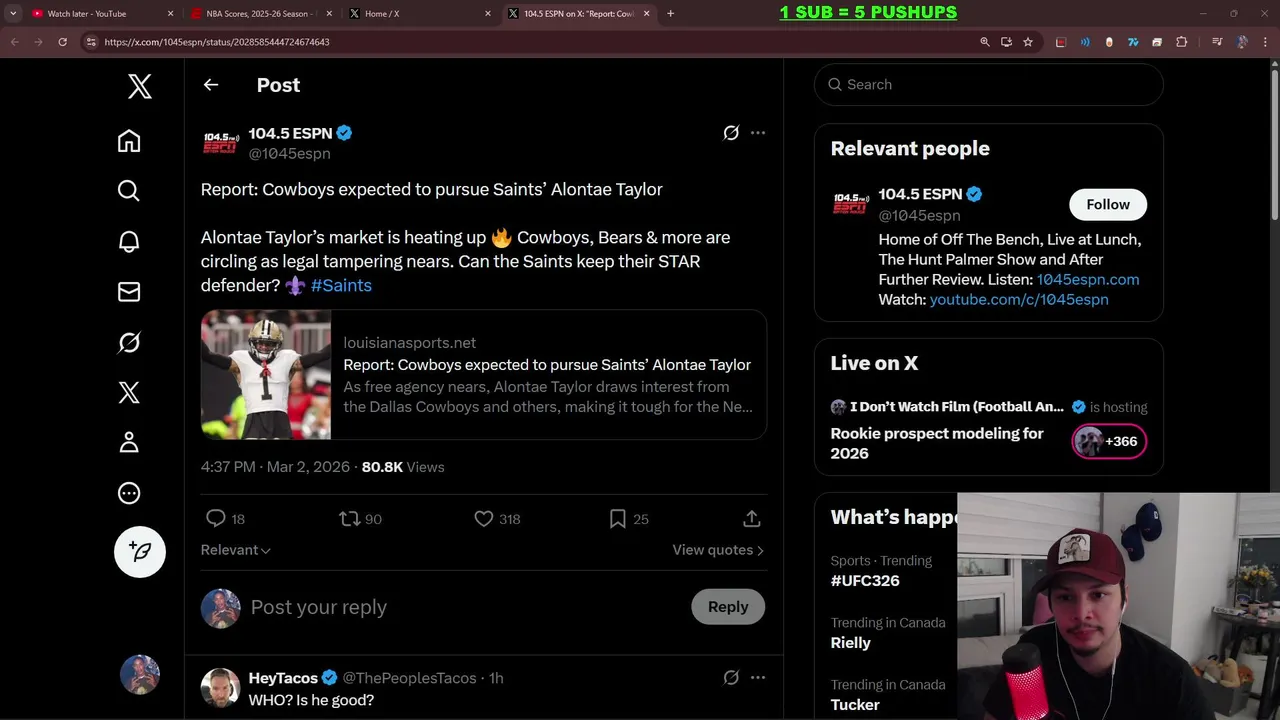
Task: Close the Home / X tab
Action: 488,14
